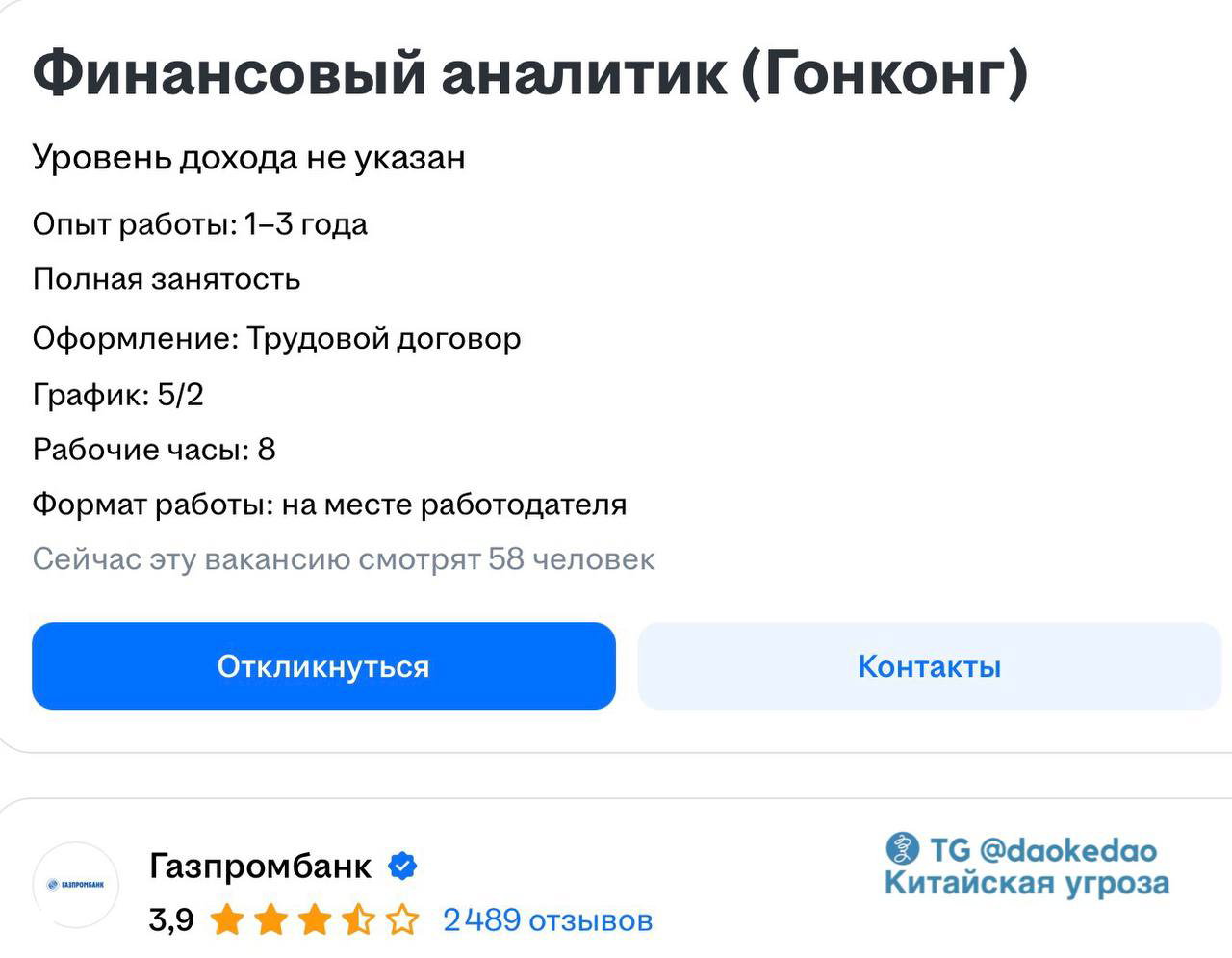Click the empty fifth rating star
This screenshot has width=1232, height=958.
[x=404, y=919]
